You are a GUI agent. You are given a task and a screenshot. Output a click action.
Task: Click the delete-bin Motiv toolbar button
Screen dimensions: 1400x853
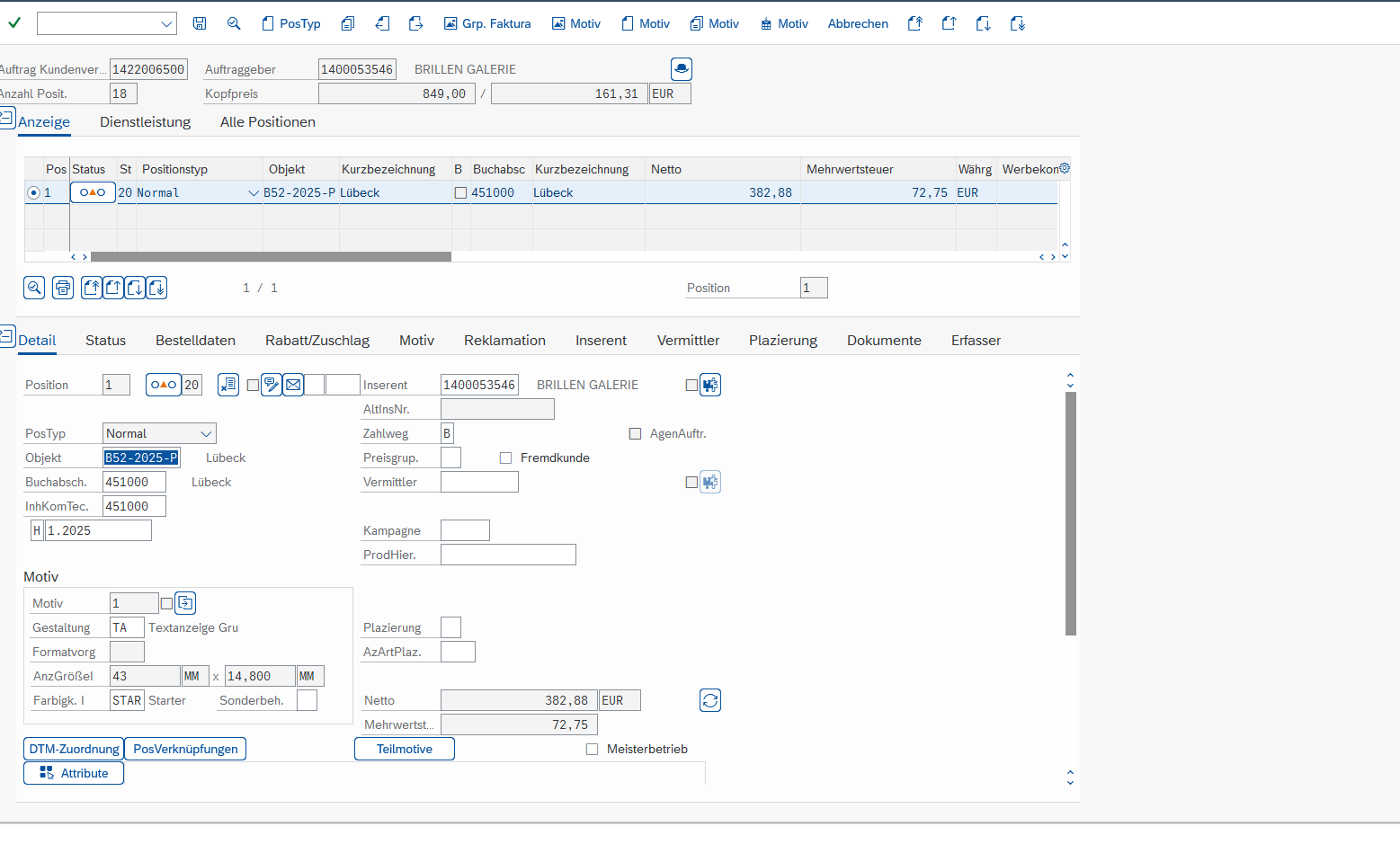[784, 23]
